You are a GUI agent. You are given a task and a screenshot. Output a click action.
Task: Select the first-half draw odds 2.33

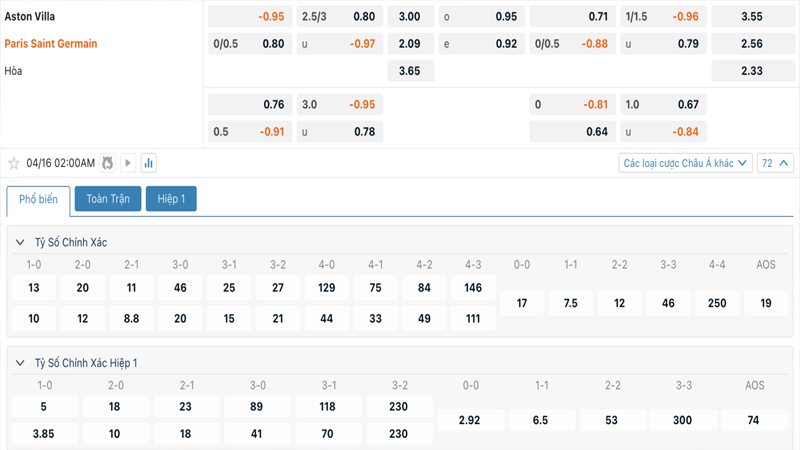(752, 71)
